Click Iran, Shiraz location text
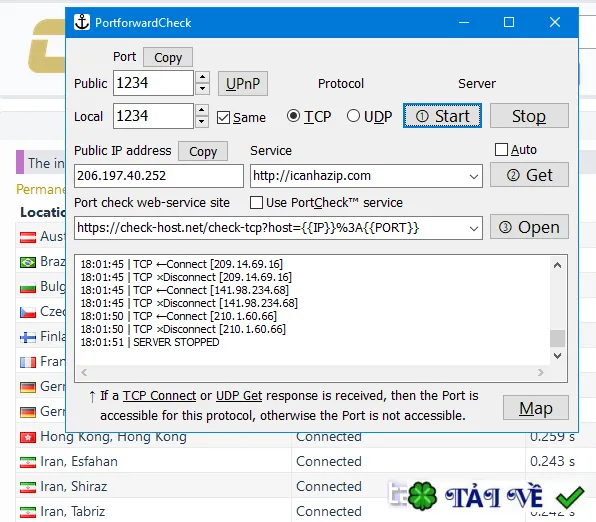 click(x=74, y=487)
